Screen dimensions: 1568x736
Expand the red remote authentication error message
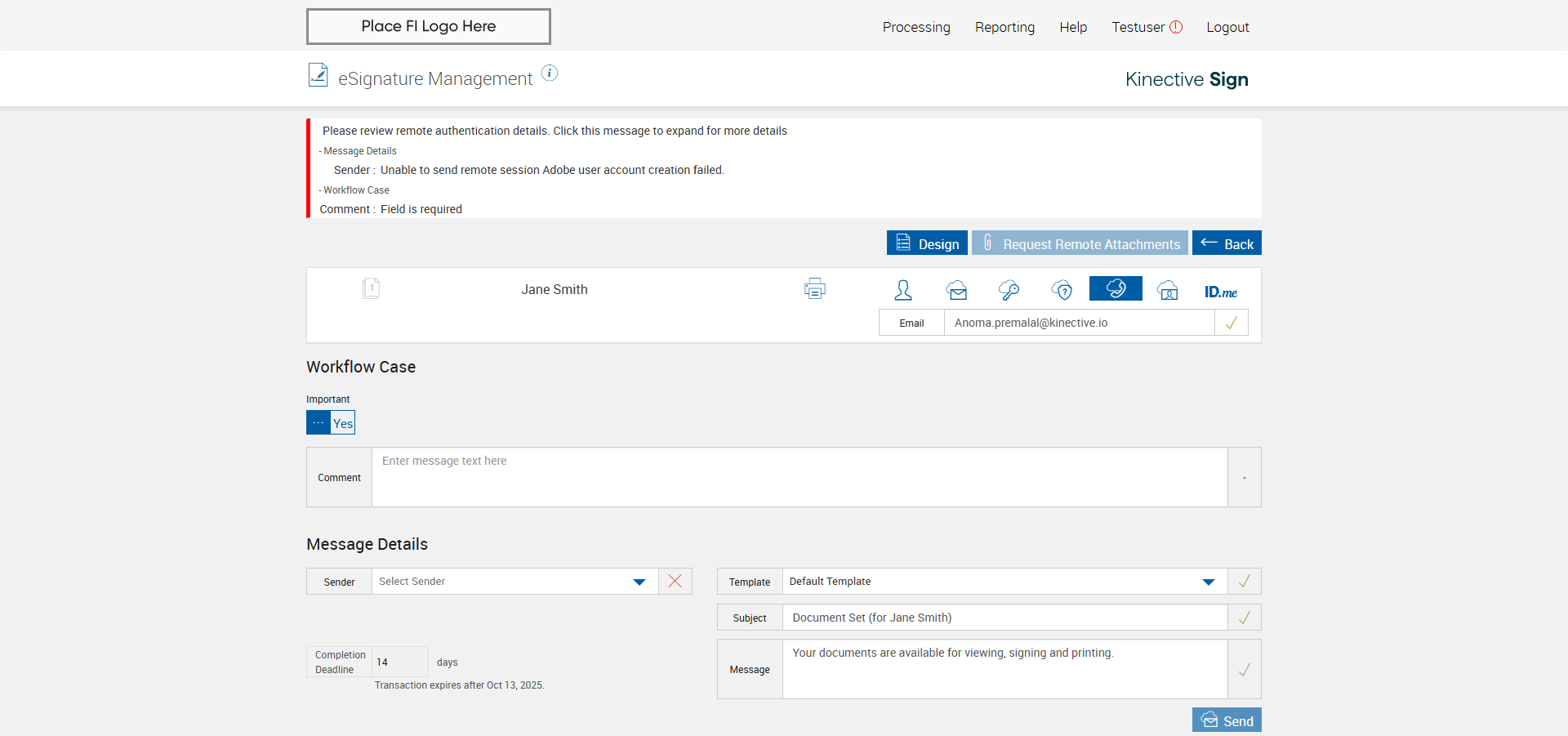[555, 131]
